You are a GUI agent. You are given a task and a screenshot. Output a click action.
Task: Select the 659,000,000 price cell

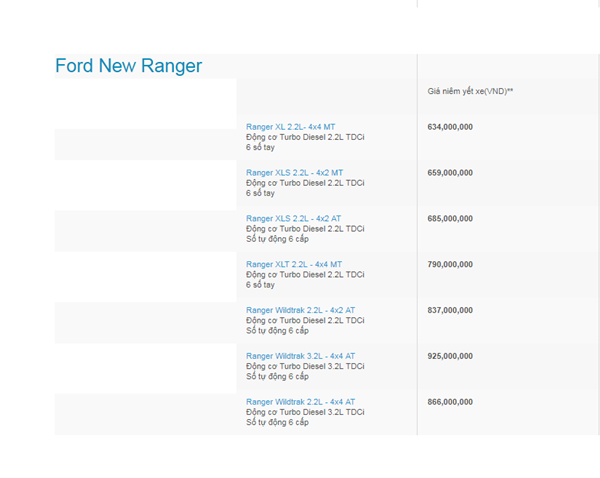[x=450, y=173]
